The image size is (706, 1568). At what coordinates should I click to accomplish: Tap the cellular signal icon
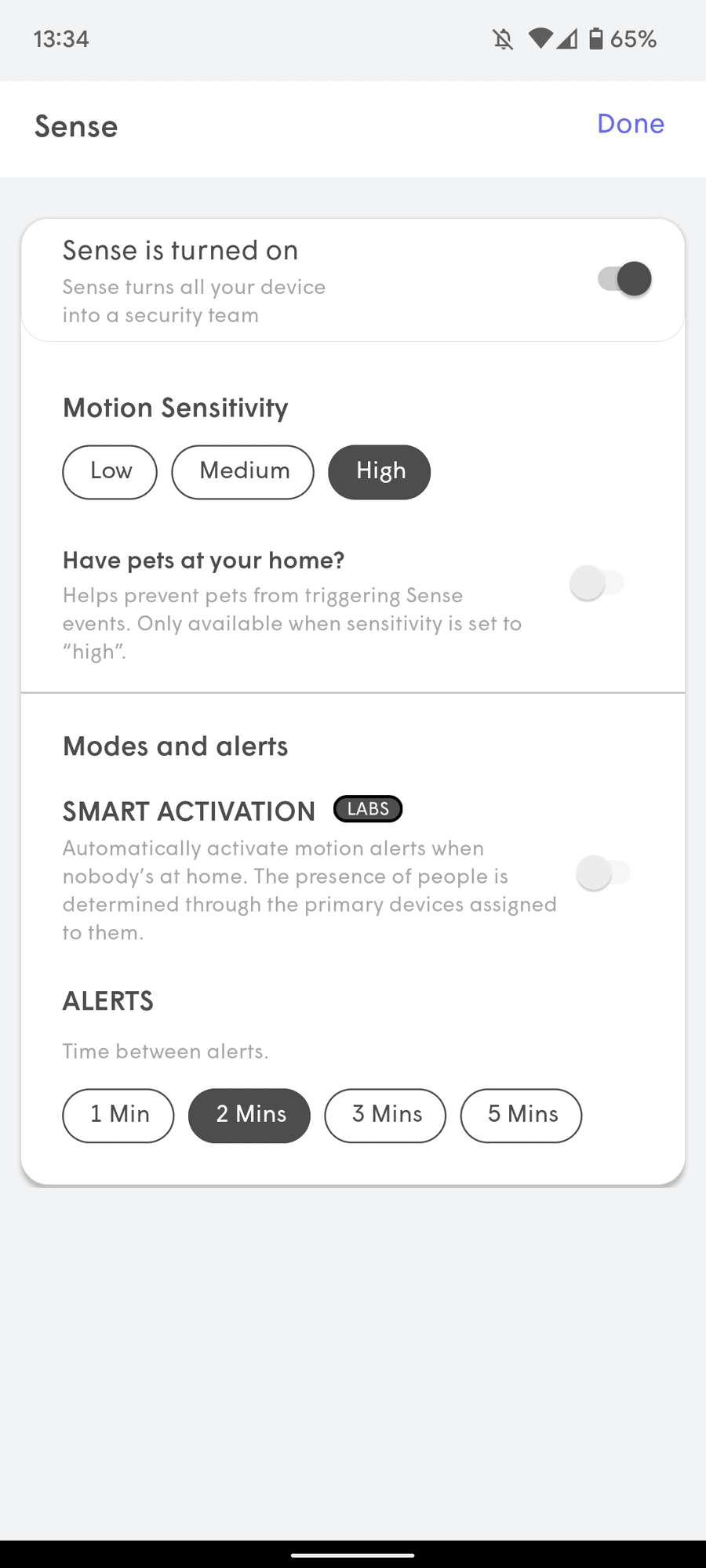pyautogui.click(x=567, y=38)
